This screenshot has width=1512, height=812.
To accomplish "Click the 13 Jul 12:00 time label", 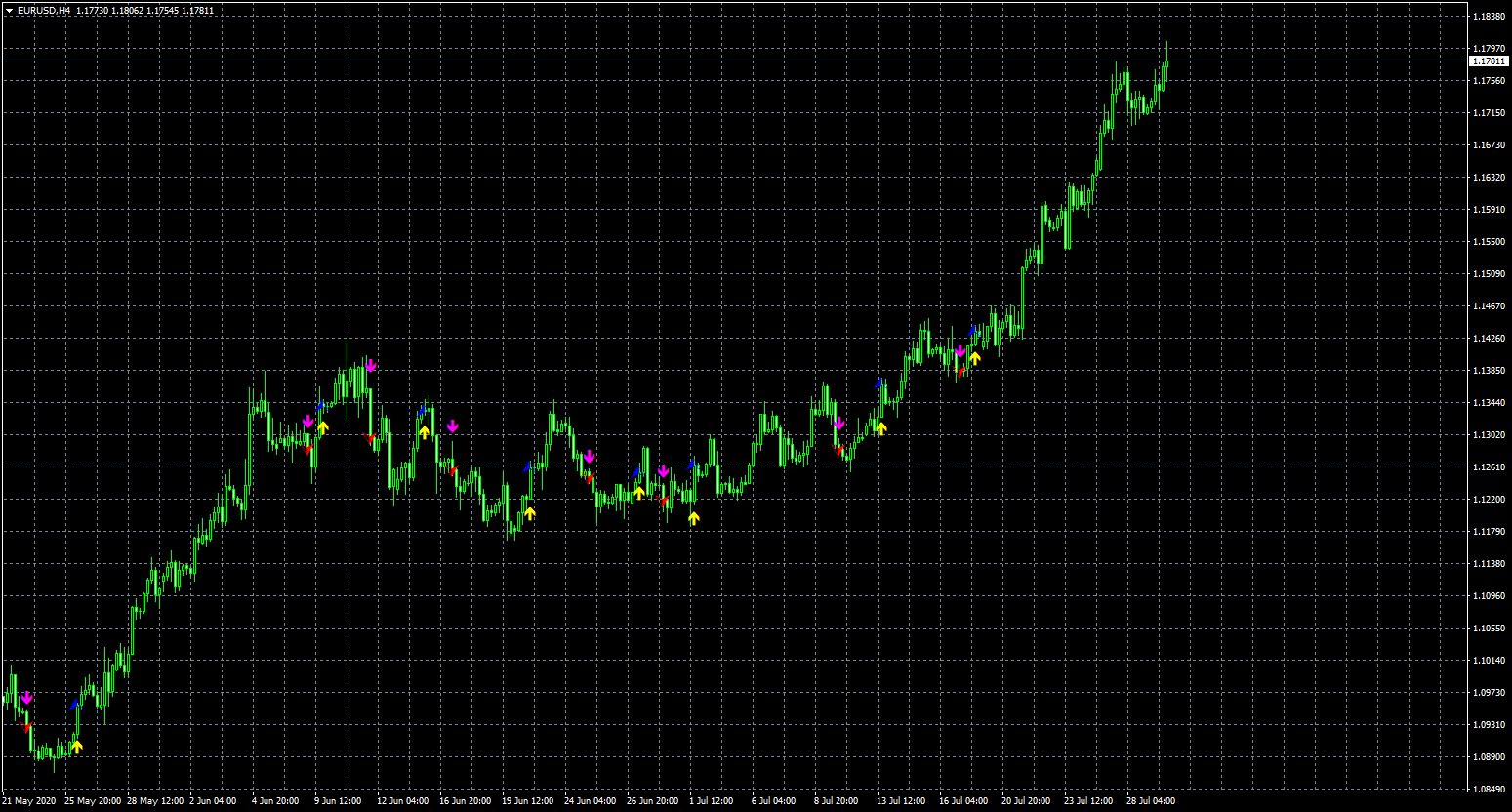I will 902,801.
